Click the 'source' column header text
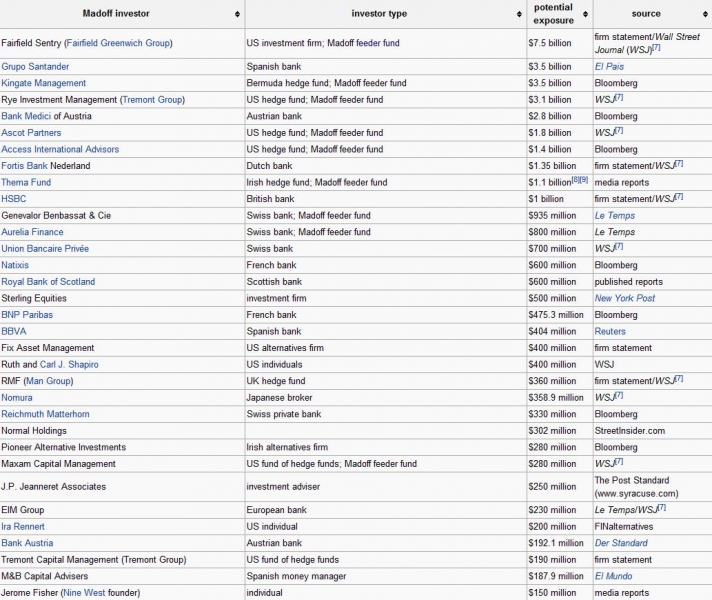The width and height of the screenshot is (712, 600). 646,14
